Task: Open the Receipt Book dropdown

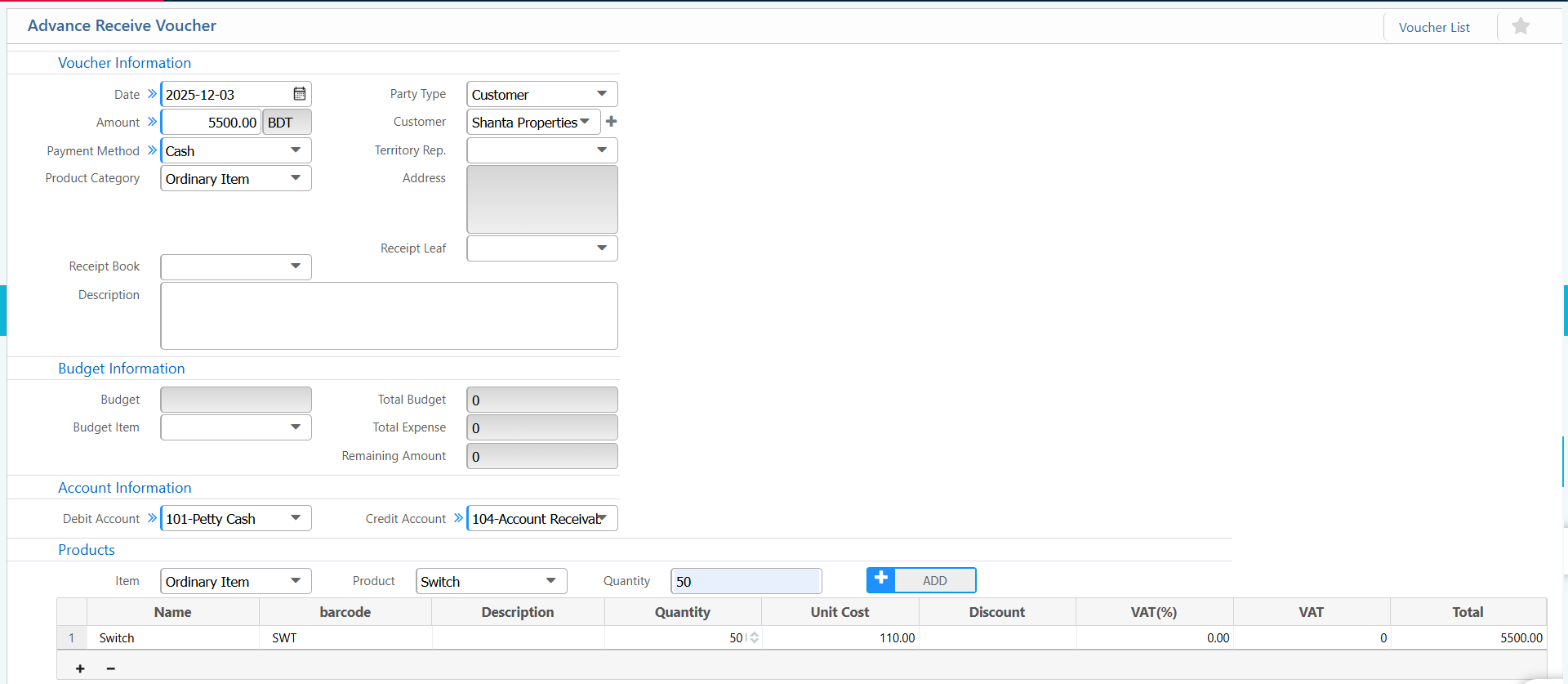Action: [296, 266]
